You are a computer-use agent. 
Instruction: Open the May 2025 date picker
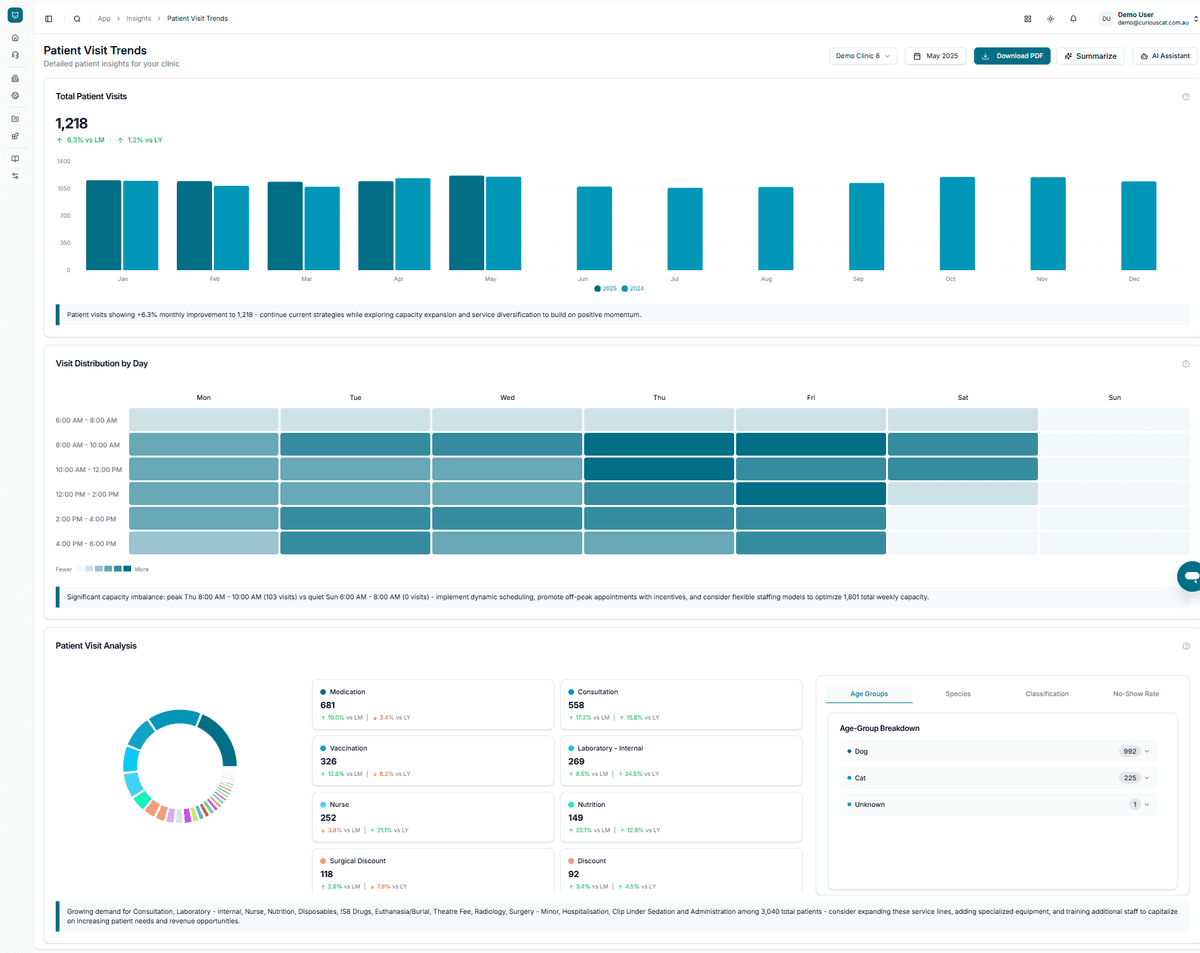click(x=935, y=56)
